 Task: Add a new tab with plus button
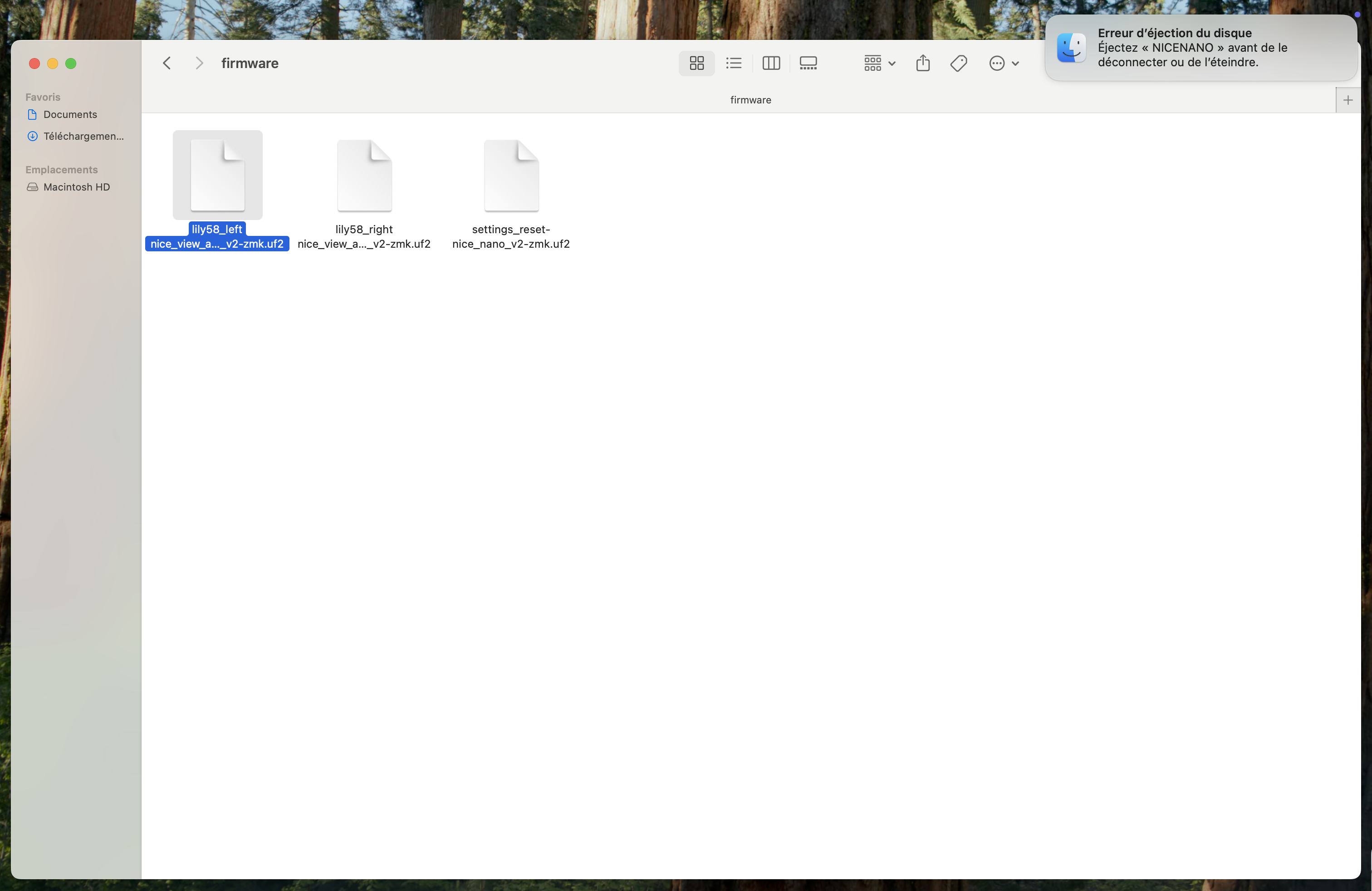1347,100
